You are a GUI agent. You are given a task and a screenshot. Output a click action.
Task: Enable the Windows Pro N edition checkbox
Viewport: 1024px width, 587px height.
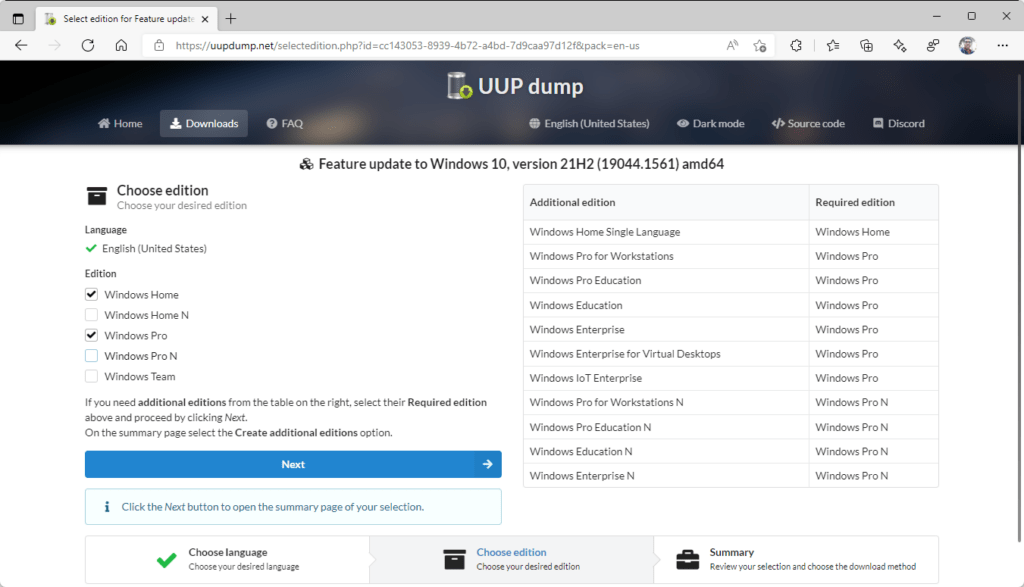[x=92, y=356]
